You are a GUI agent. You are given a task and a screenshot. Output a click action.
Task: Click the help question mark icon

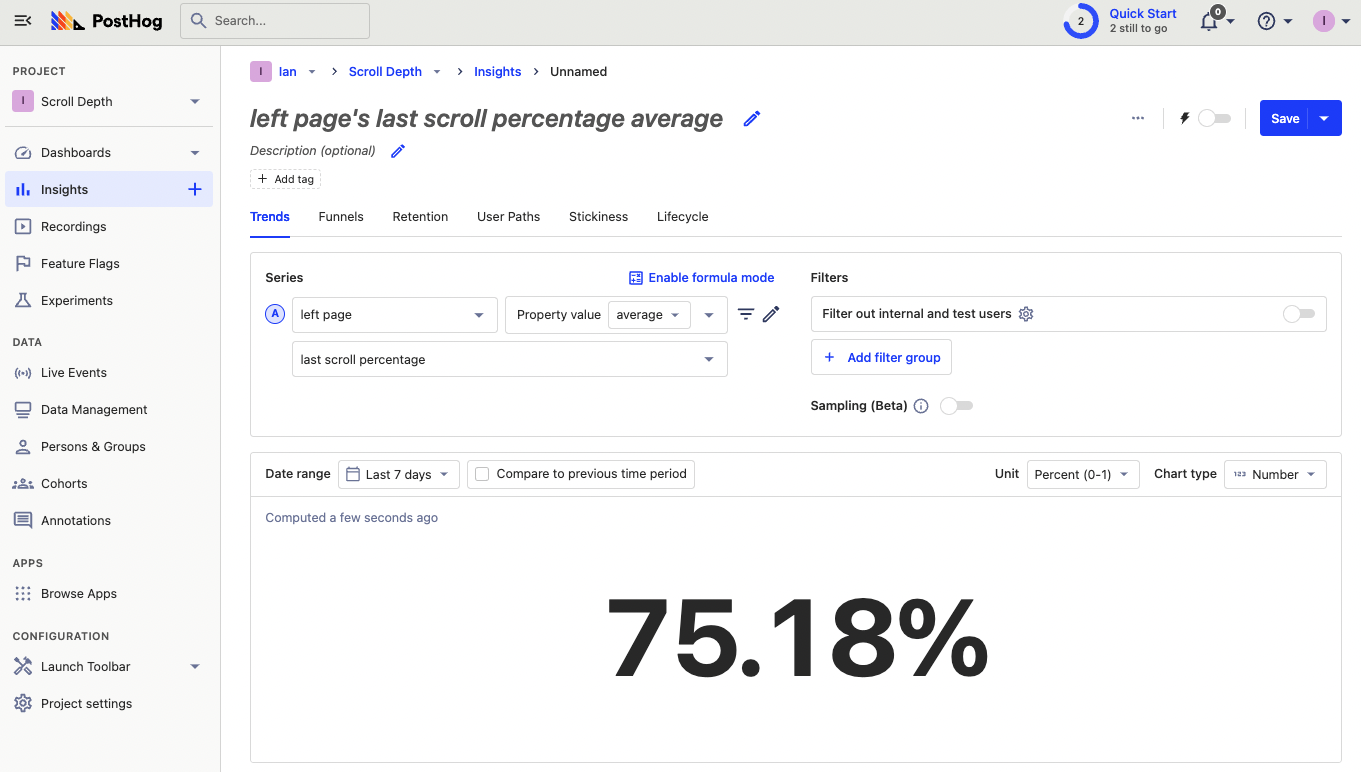1266,21
